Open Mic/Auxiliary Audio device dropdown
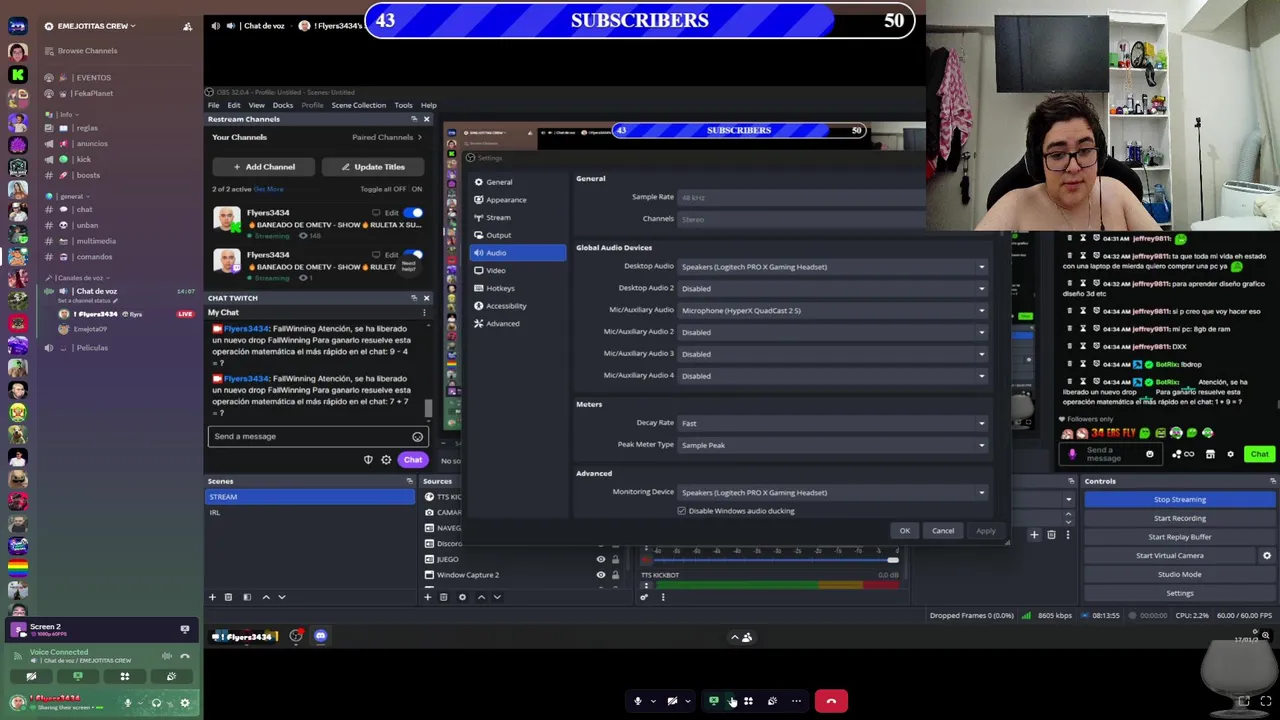This screenshot has height=720, width=1280. click(x=833, y=311)
